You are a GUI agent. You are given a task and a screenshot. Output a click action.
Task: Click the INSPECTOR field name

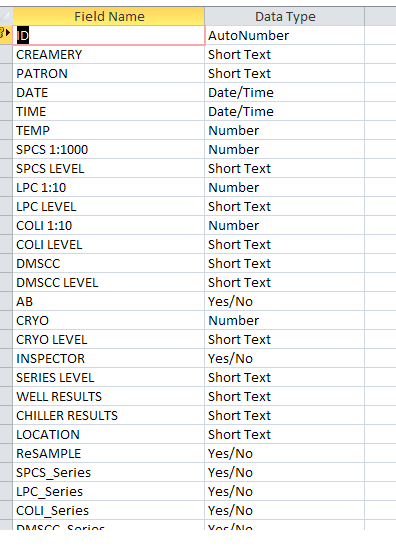pyautogui.click(x=51, y=359)
